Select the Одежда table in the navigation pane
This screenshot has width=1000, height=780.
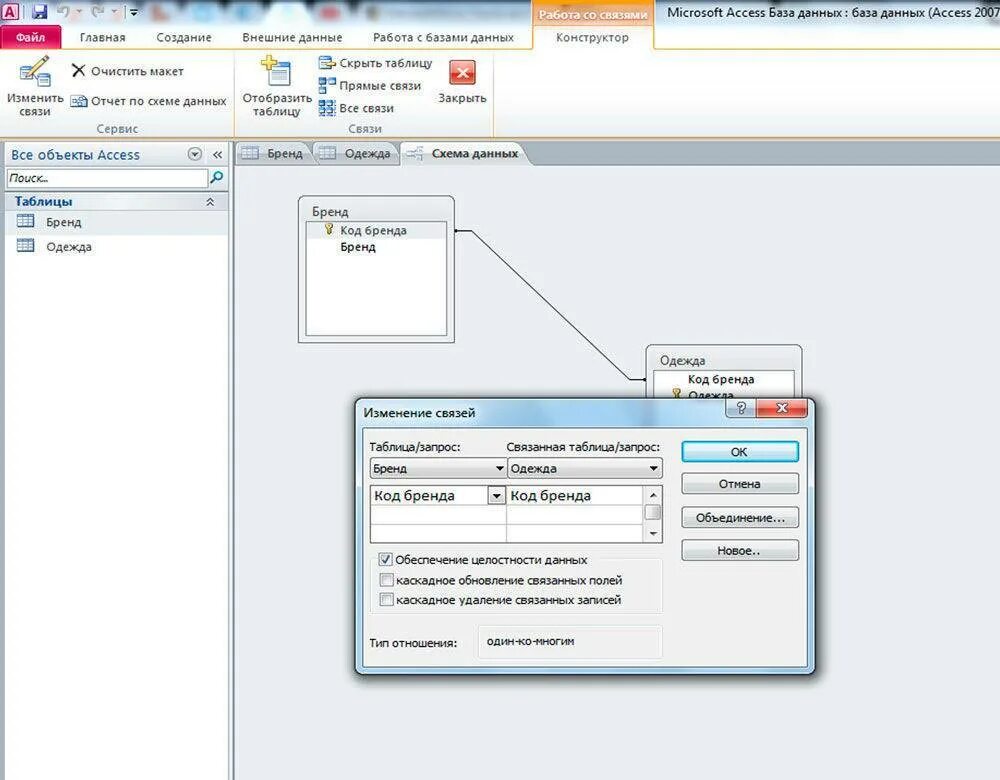tap(116, 246)
